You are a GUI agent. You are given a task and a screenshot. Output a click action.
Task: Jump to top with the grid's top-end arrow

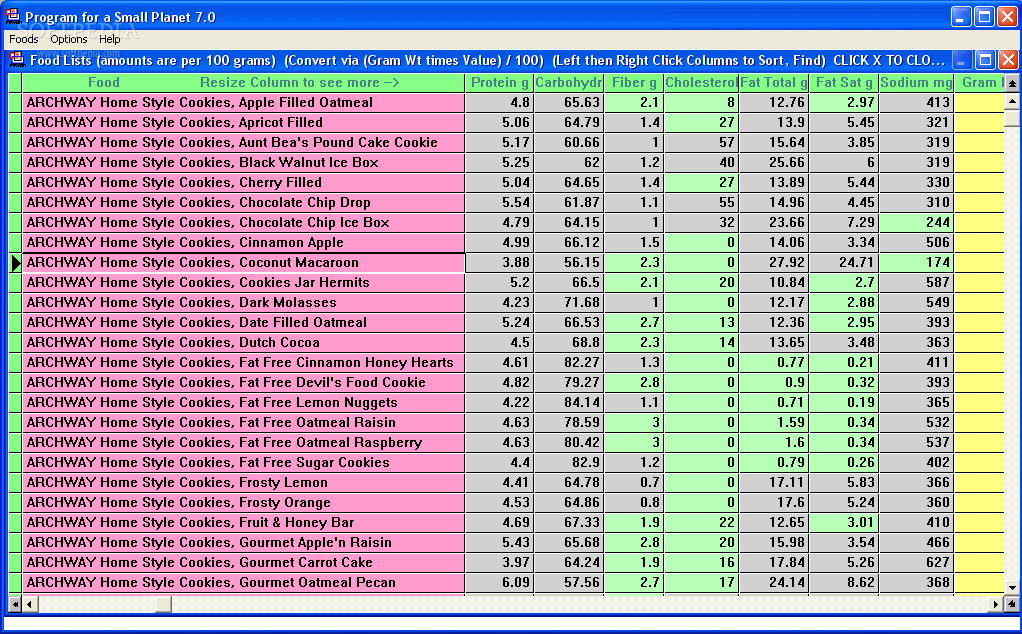[x=1012, y=83]
